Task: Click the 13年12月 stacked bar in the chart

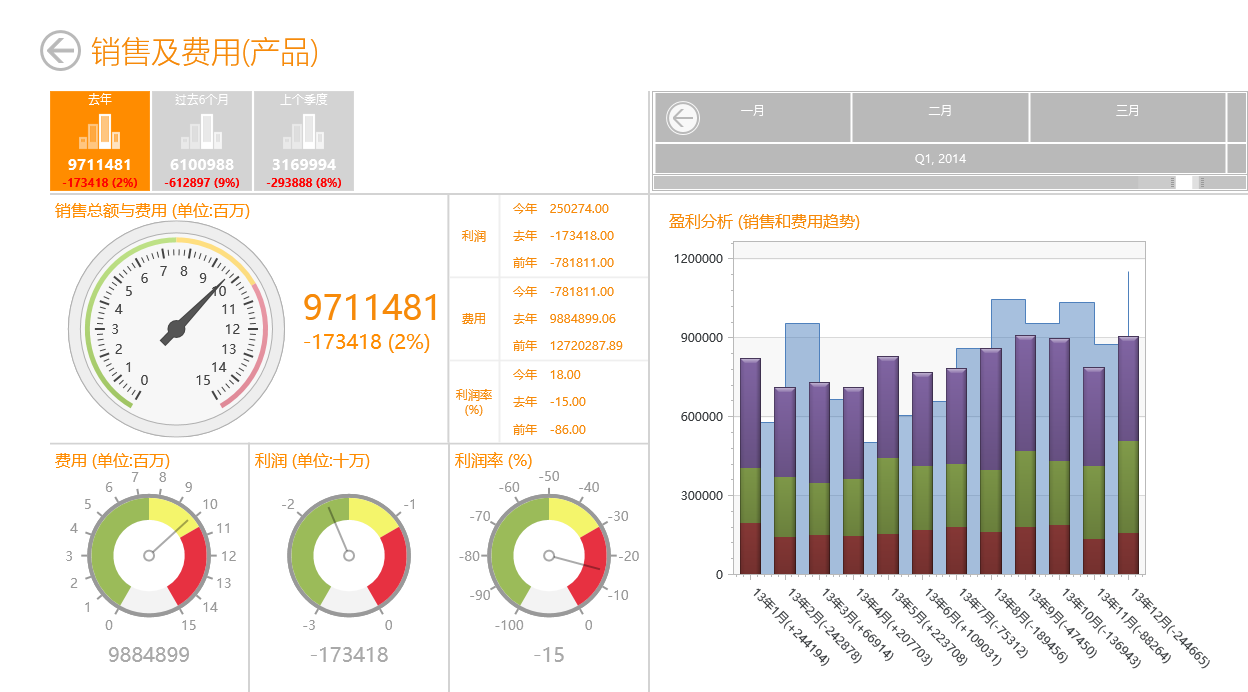Action: pos(1128,455)
